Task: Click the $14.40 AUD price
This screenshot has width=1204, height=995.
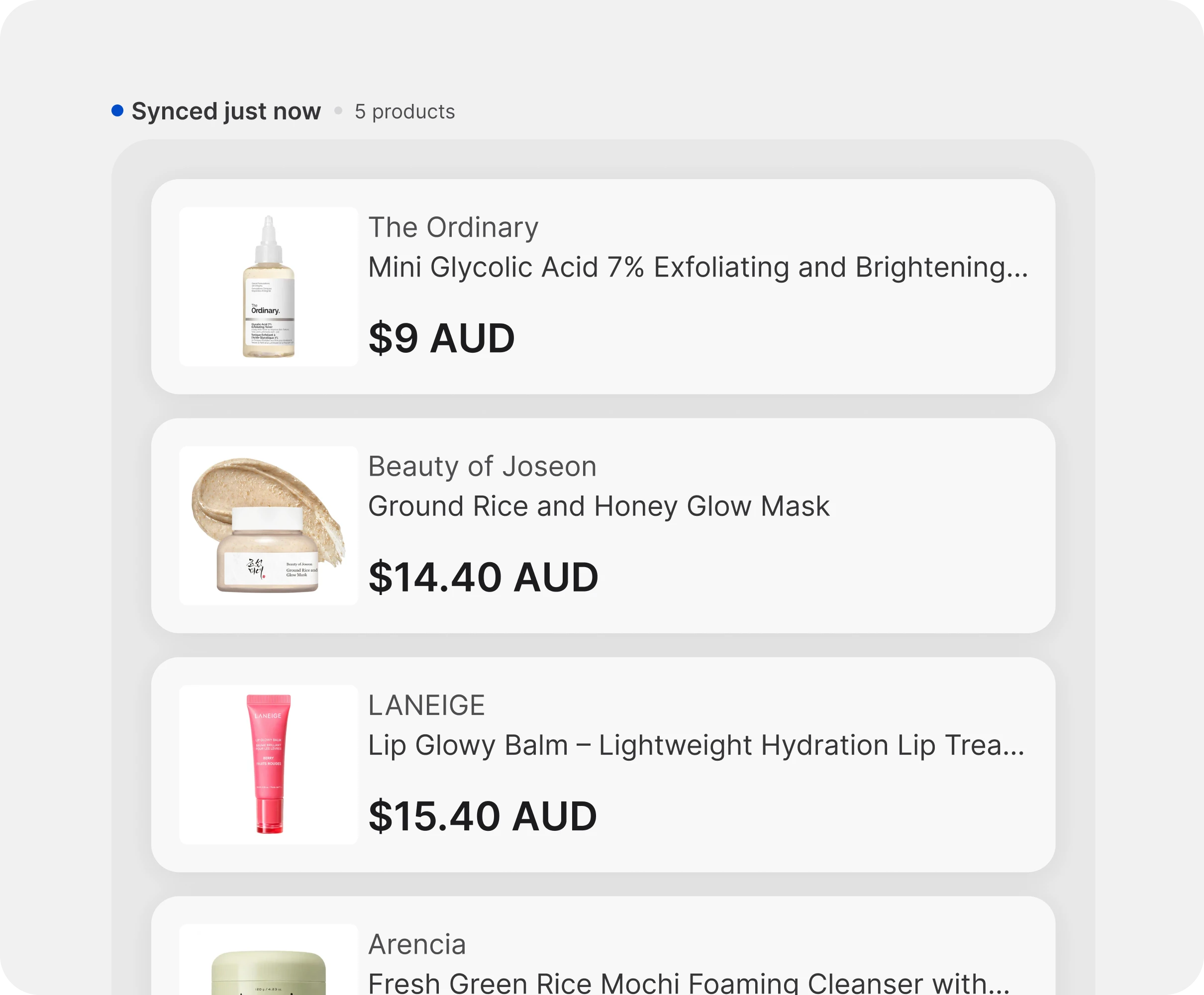Action: coord(484,577)
